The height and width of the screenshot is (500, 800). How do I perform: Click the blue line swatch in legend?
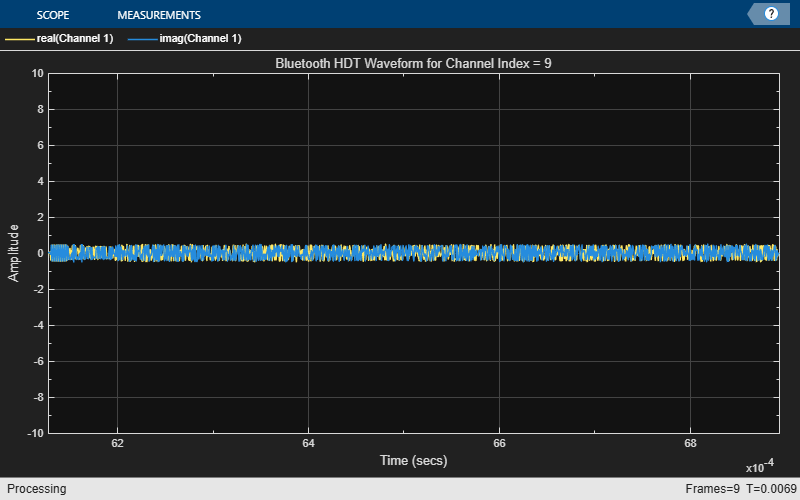point(142,39)
